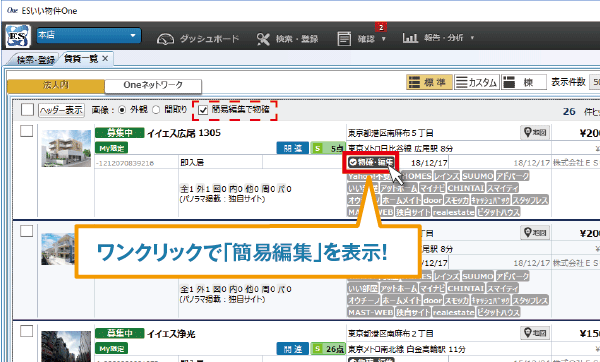Viewport: 600px width, 362px height.
Task: Click the レインズ tag in the second listing
Action: point(447,276)
